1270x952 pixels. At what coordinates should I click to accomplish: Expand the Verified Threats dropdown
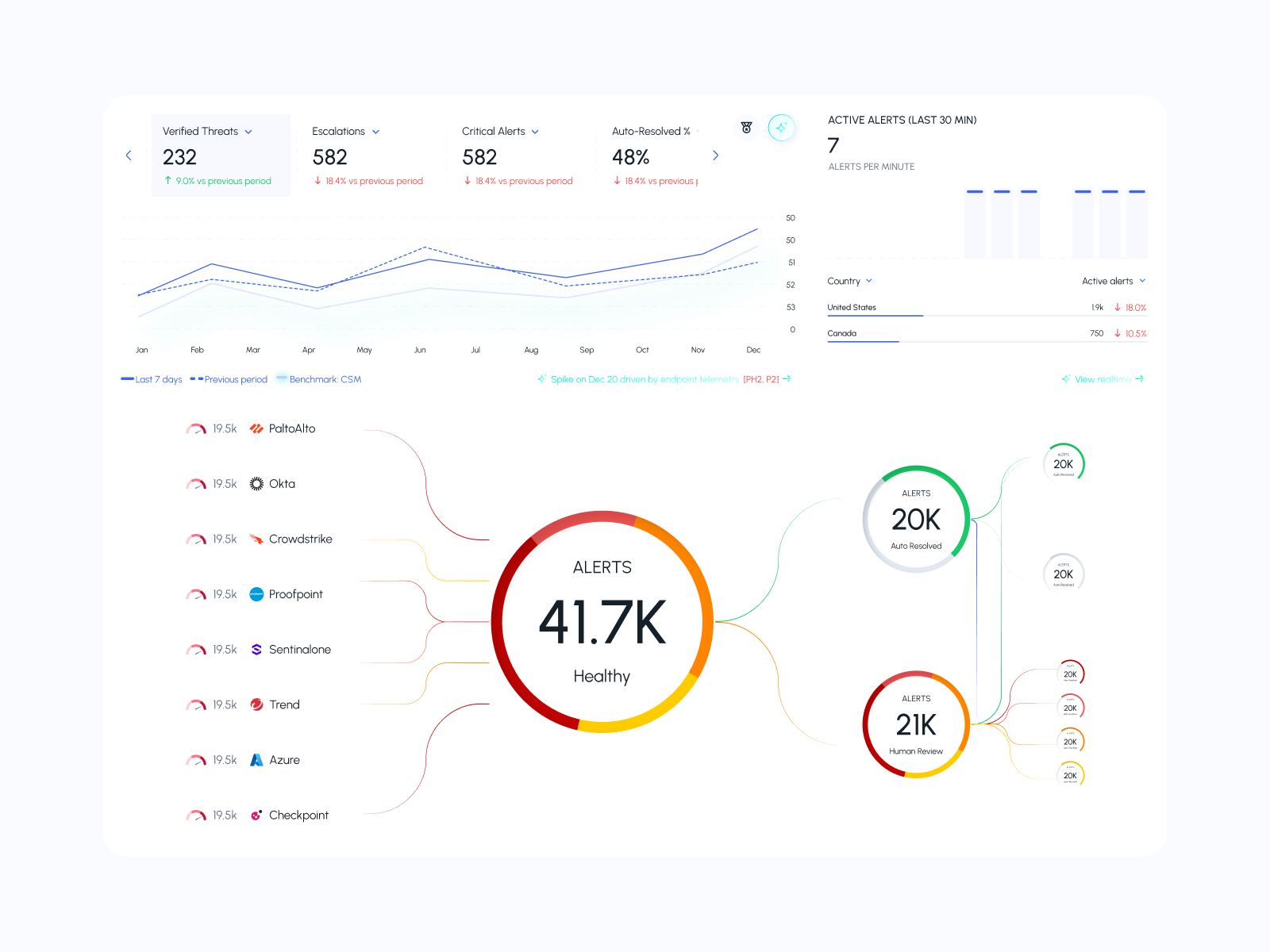[248, 132]
